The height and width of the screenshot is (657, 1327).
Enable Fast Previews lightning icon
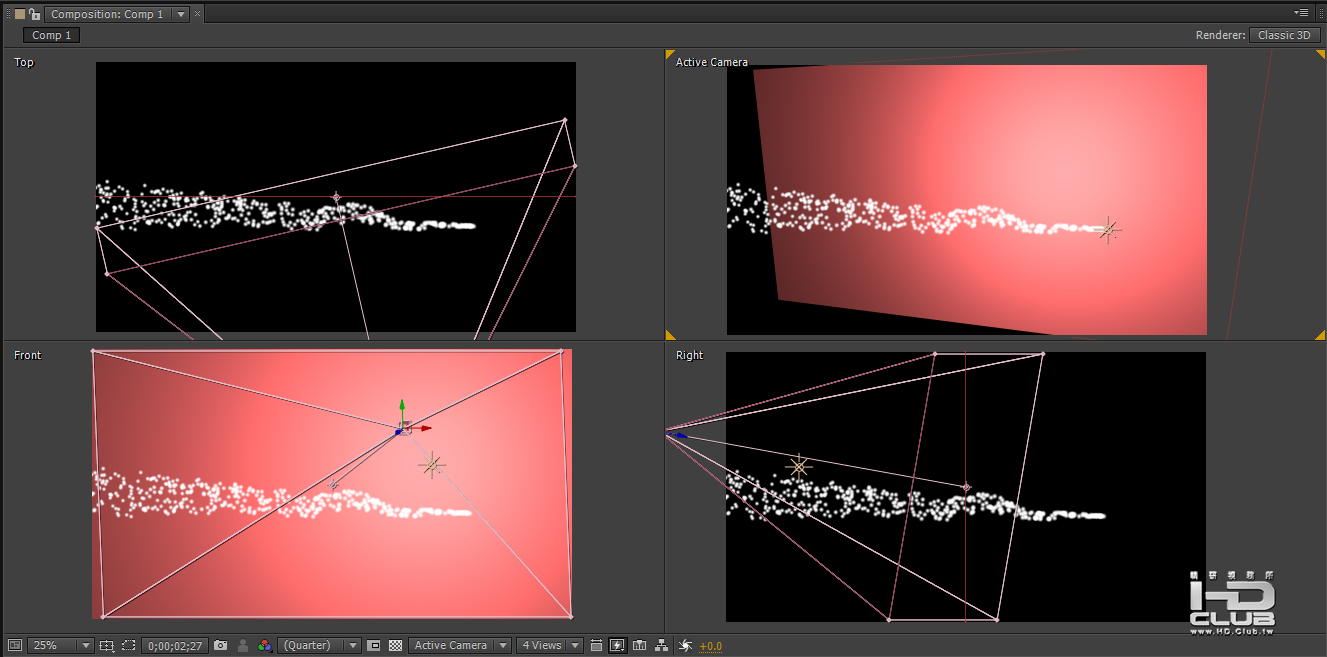(x=617, y=646)
